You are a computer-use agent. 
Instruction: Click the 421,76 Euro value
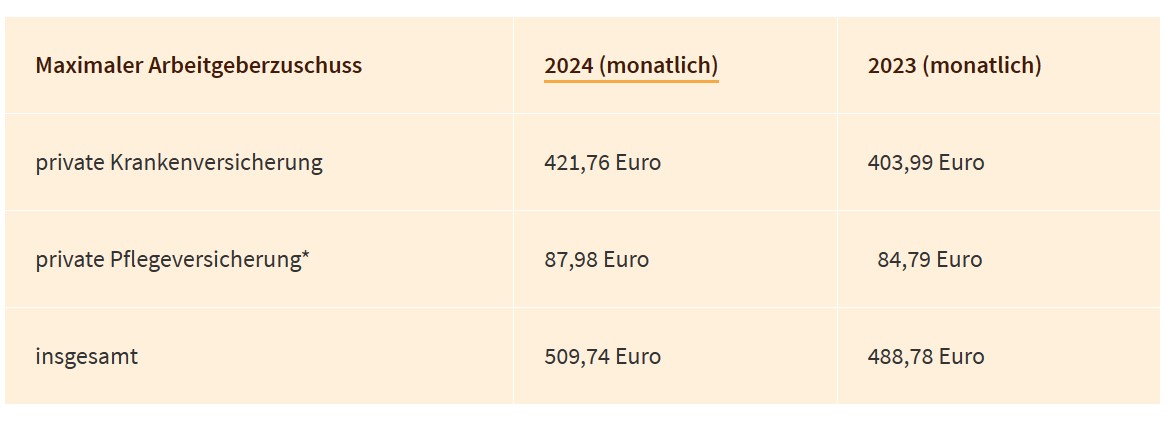click(602, 162)
